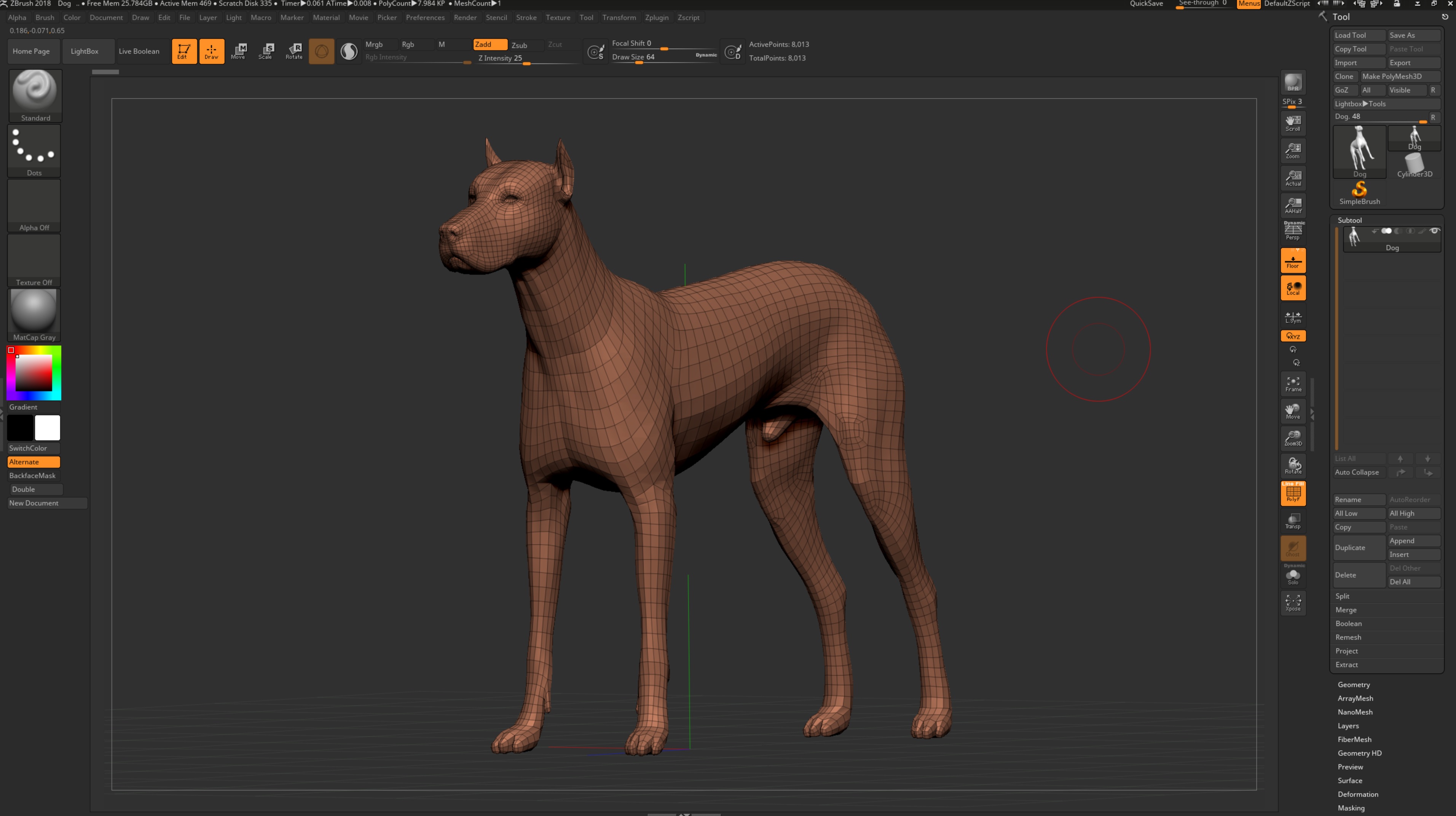Disable the Zadd mode
The width and height of the screenshot is (1456, 816).
click(x=490, y=44)
